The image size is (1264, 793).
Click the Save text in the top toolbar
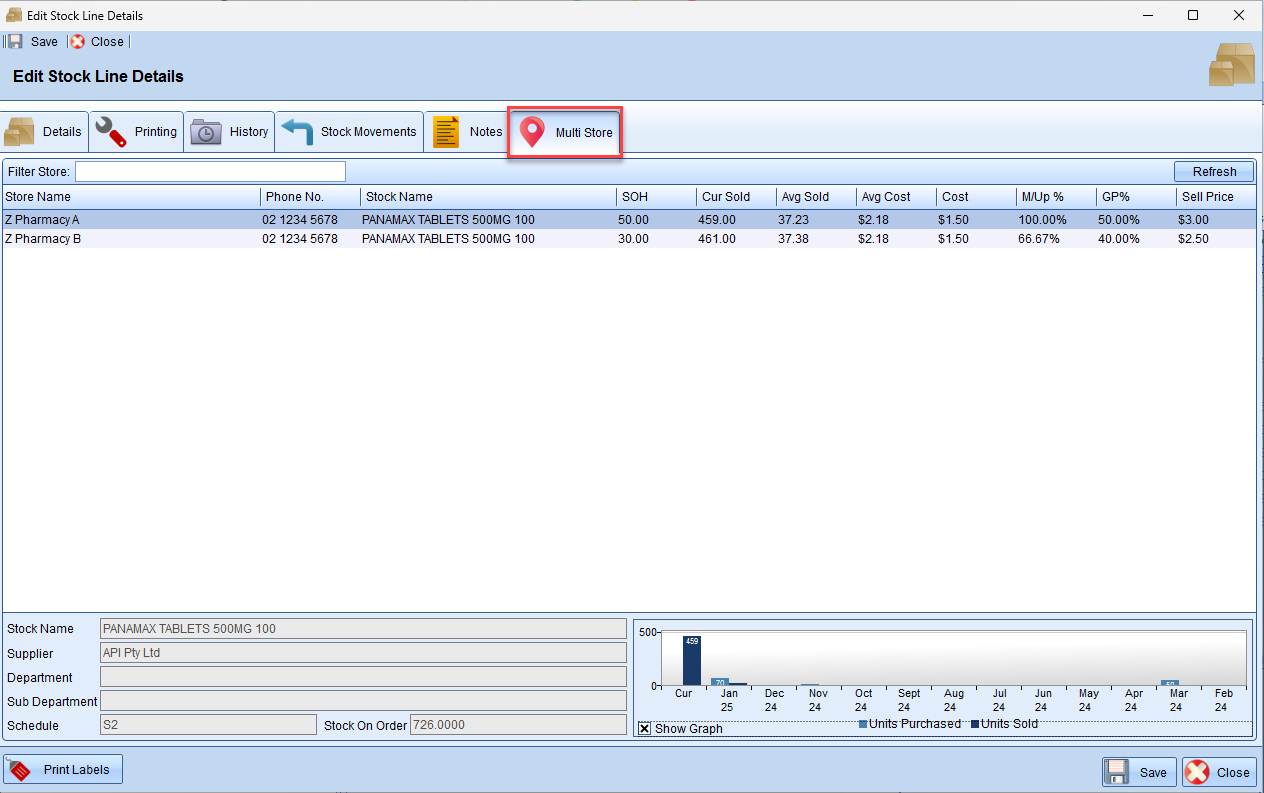(44, 42)
